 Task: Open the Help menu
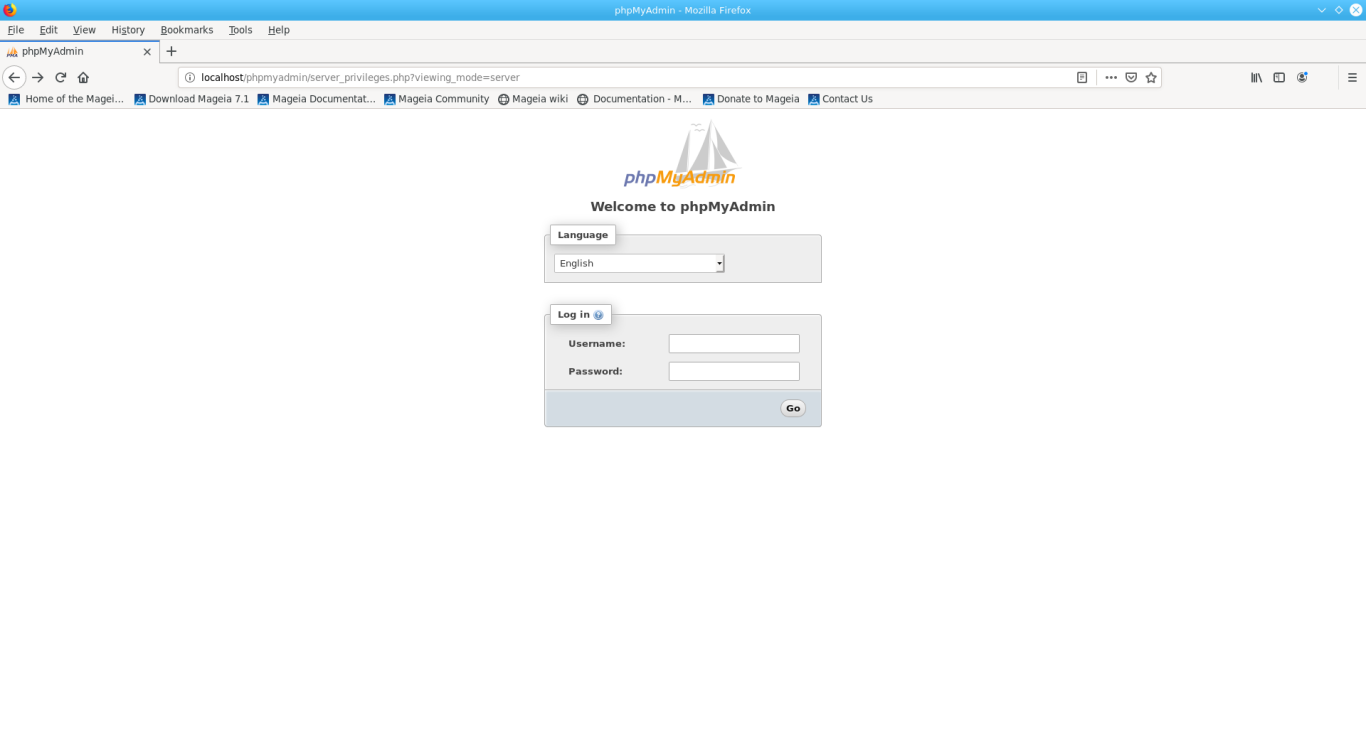pyautogui.click(x=279, y=30)
